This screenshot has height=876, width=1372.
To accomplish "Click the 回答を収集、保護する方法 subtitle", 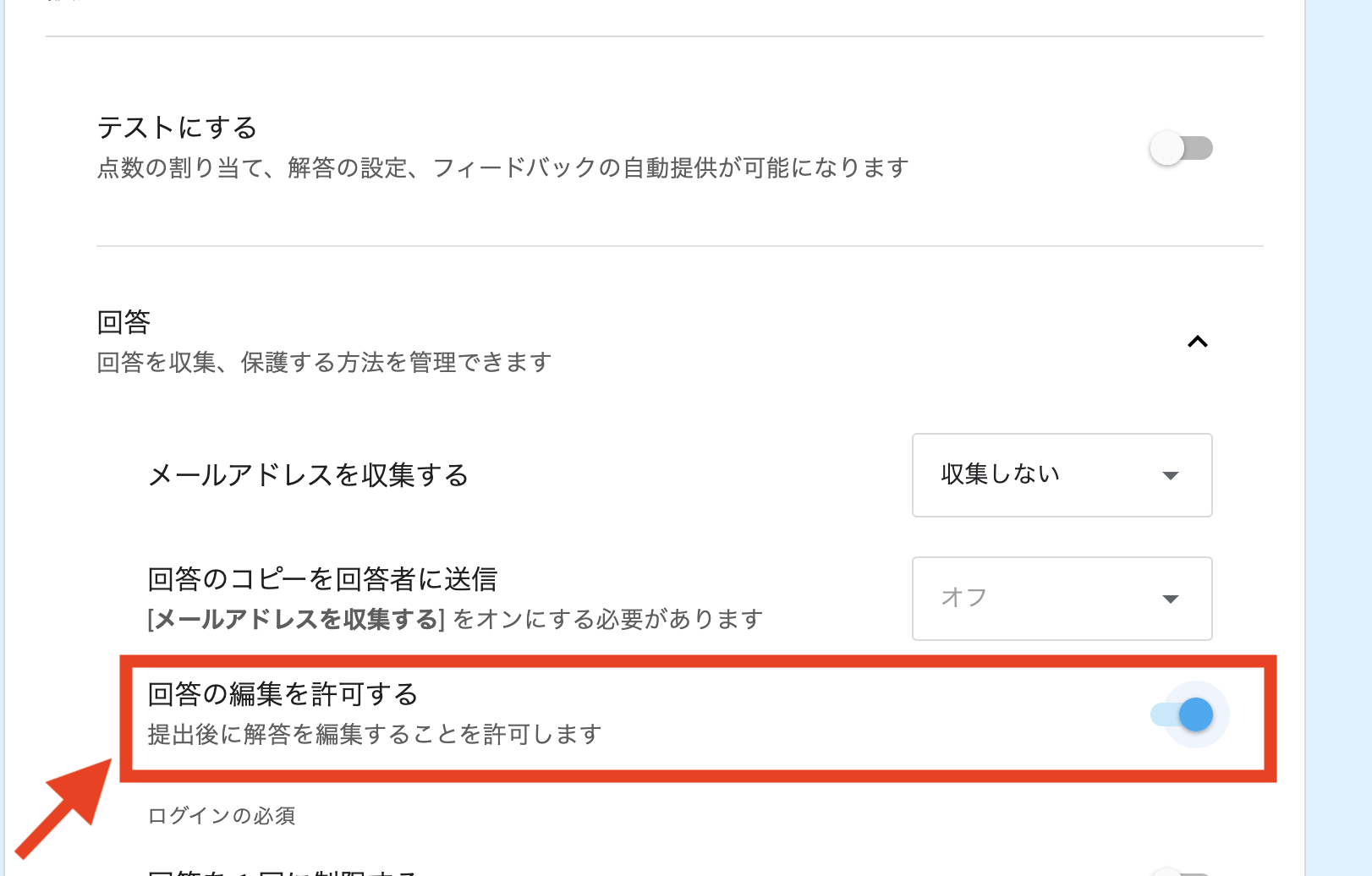I will [324, 363].
